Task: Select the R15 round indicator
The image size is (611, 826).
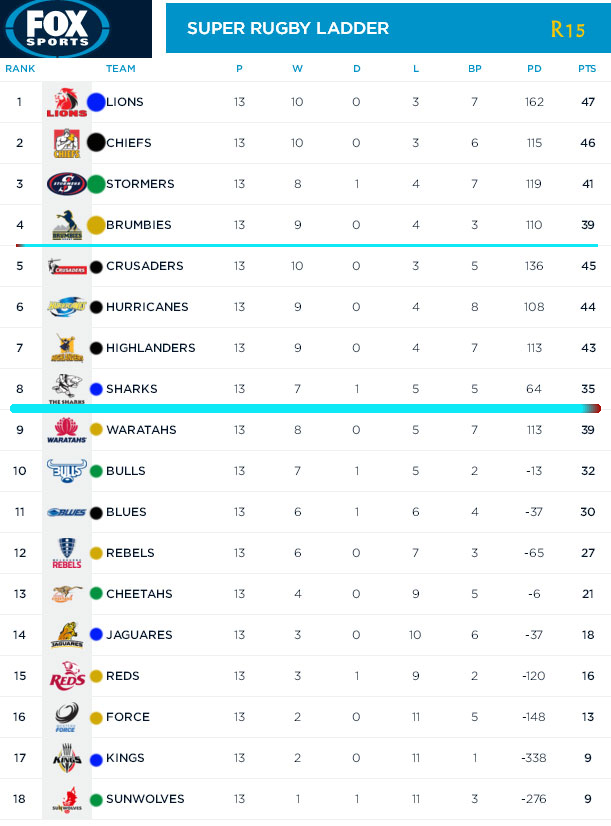Action: (567, 29)
